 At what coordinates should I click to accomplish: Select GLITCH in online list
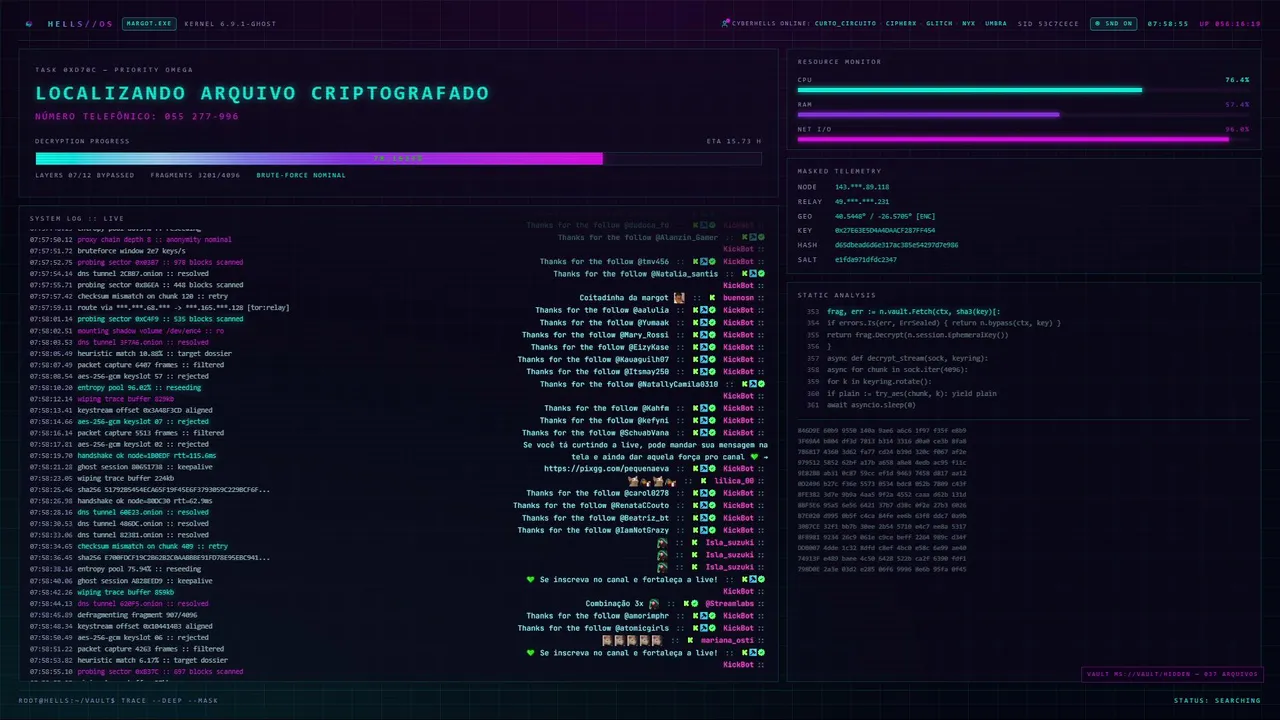939,23
